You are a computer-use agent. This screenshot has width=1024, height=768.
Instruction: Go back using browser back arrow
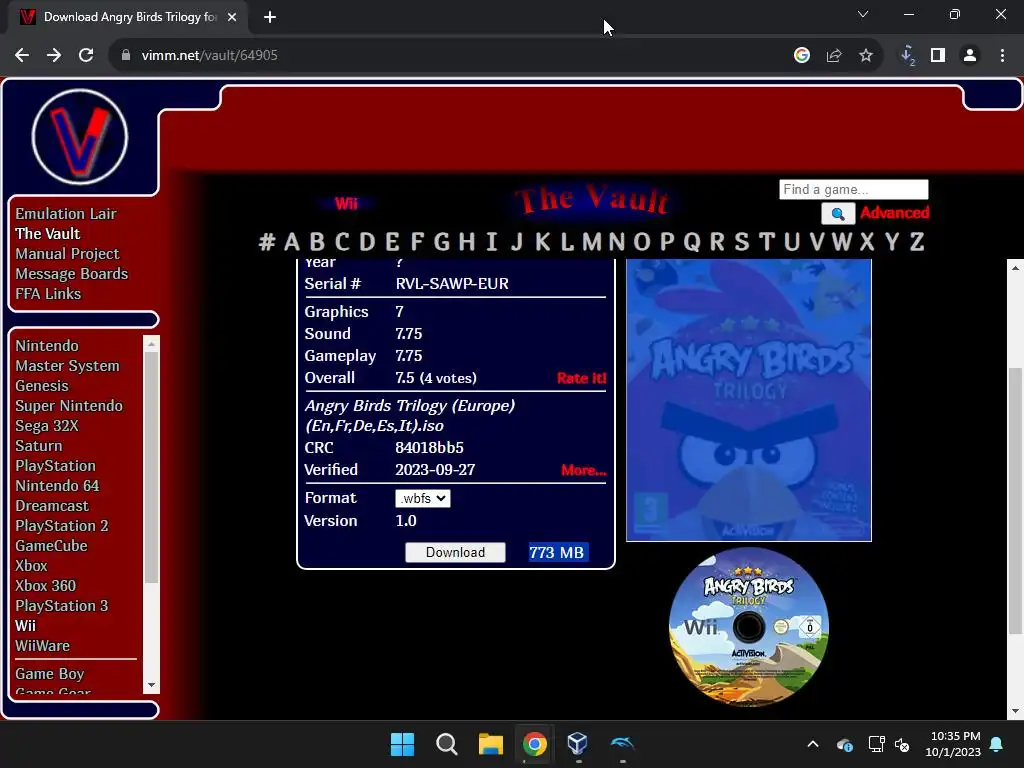point(22,56)
